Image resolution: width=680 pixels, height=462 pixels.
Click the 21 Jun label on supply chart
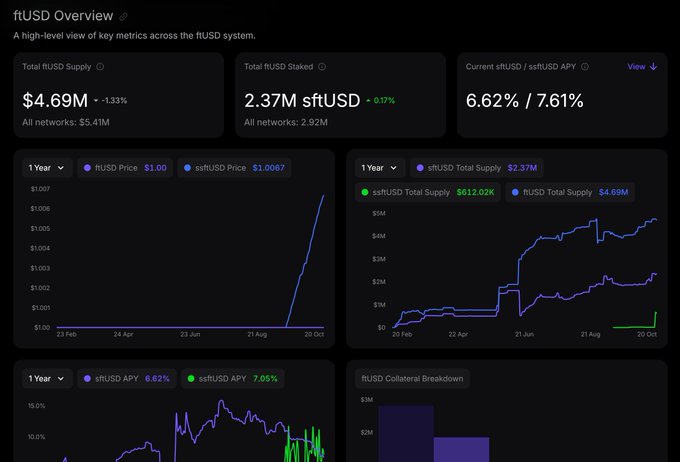[x=524, y=334]
